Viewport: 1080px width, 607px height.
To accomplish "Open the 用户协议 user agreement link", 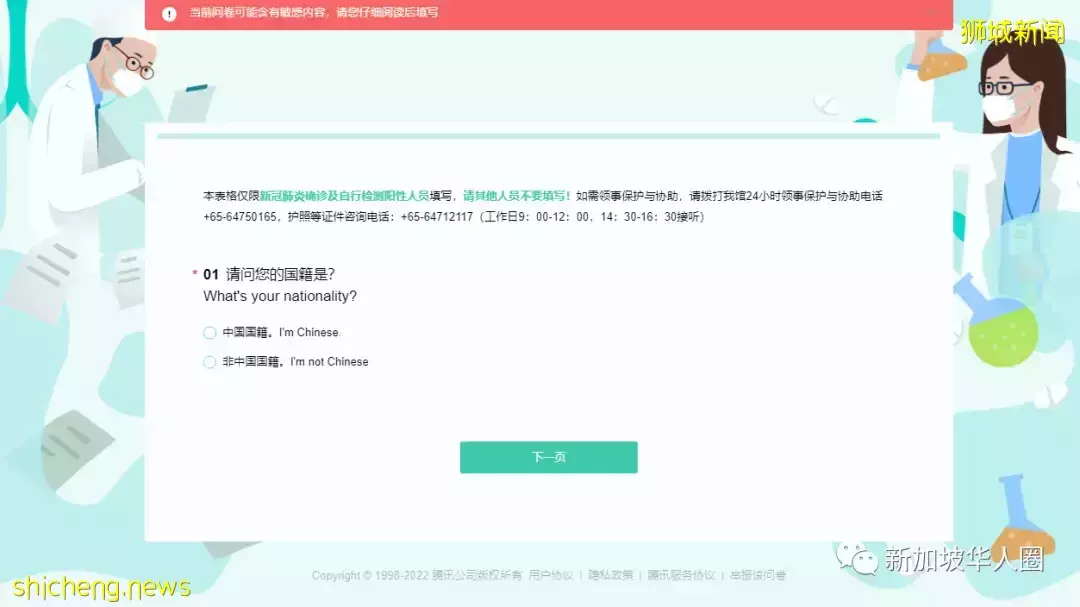I will click(549, 576).
